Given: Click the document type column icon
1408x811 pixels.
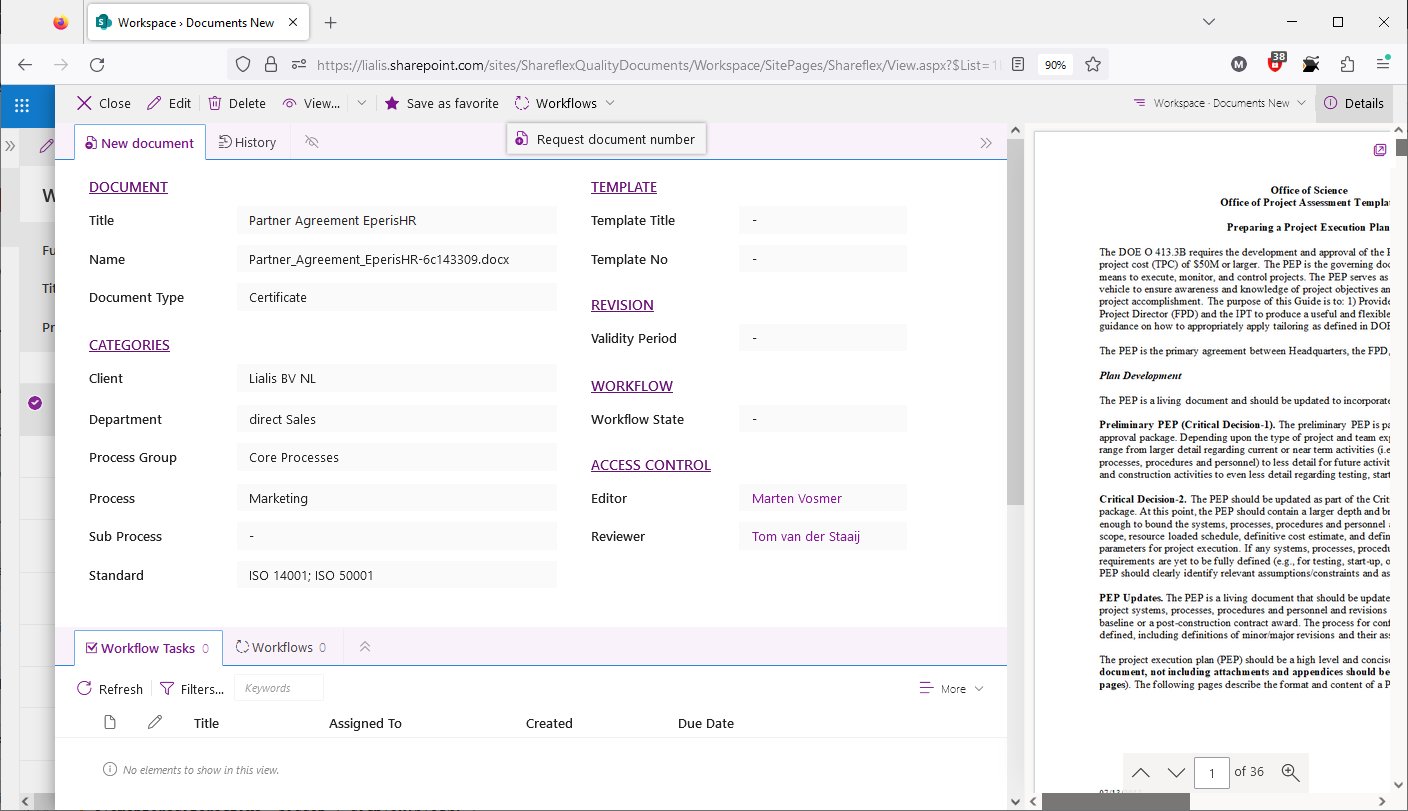Looking at the screenshot, I should coord(111,723).
